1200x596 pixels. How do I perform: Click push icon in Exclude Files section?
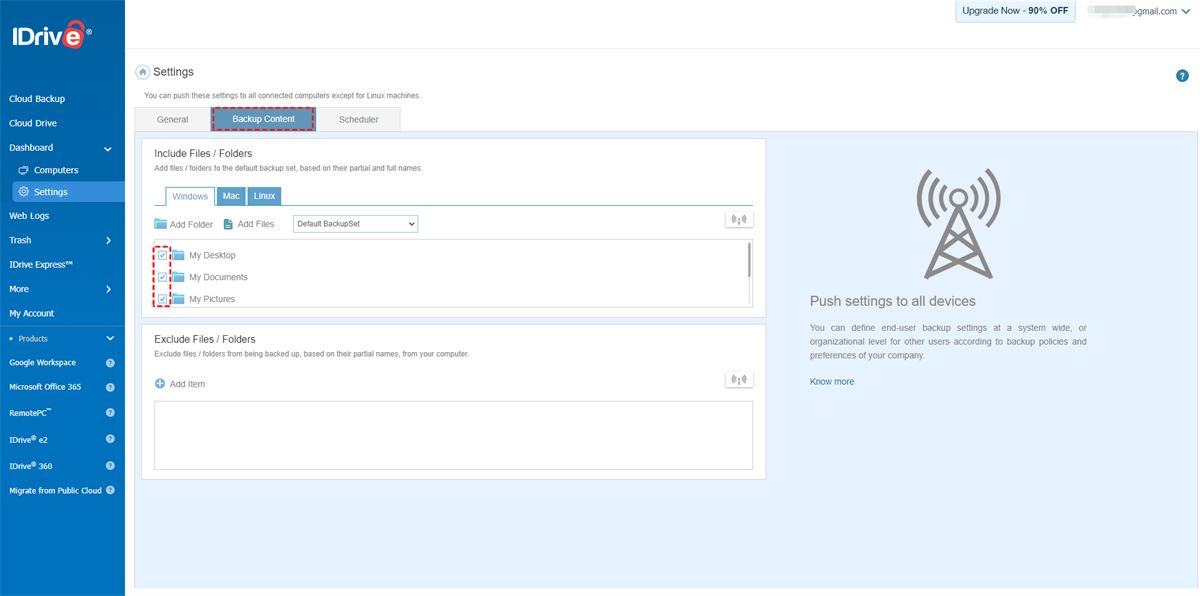739,379
